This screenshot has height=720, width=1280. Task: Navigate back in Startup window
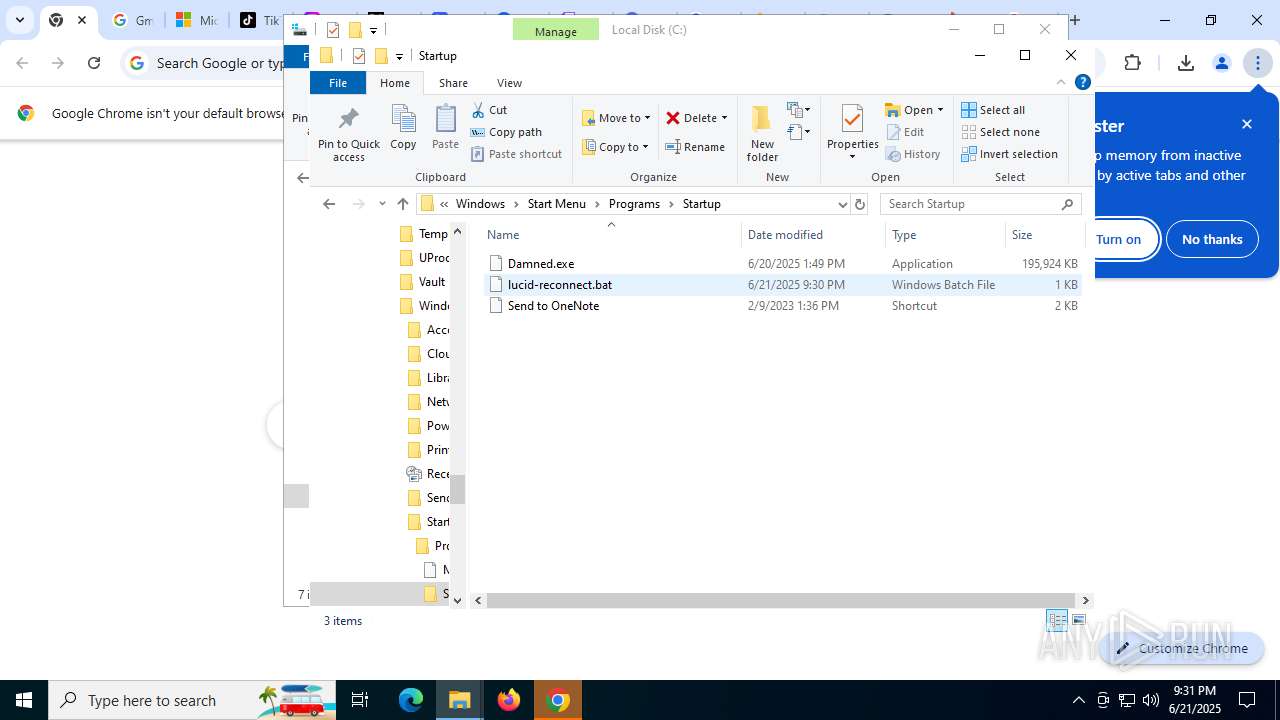tap(329, 204)
